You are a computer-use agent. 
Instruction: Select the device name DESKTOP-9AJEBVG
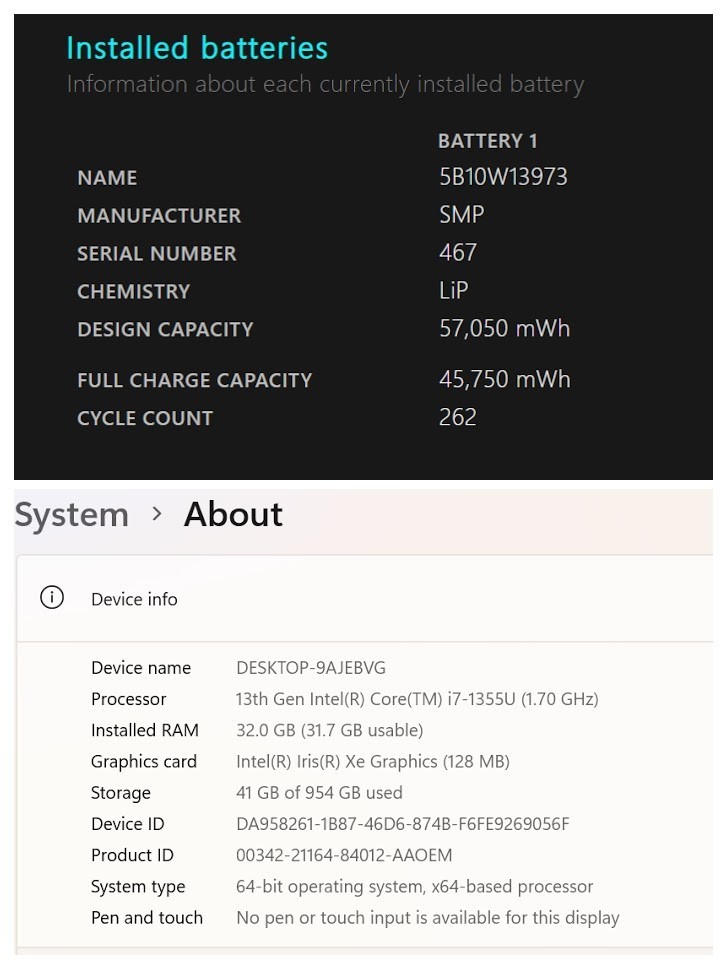[311, 667]
